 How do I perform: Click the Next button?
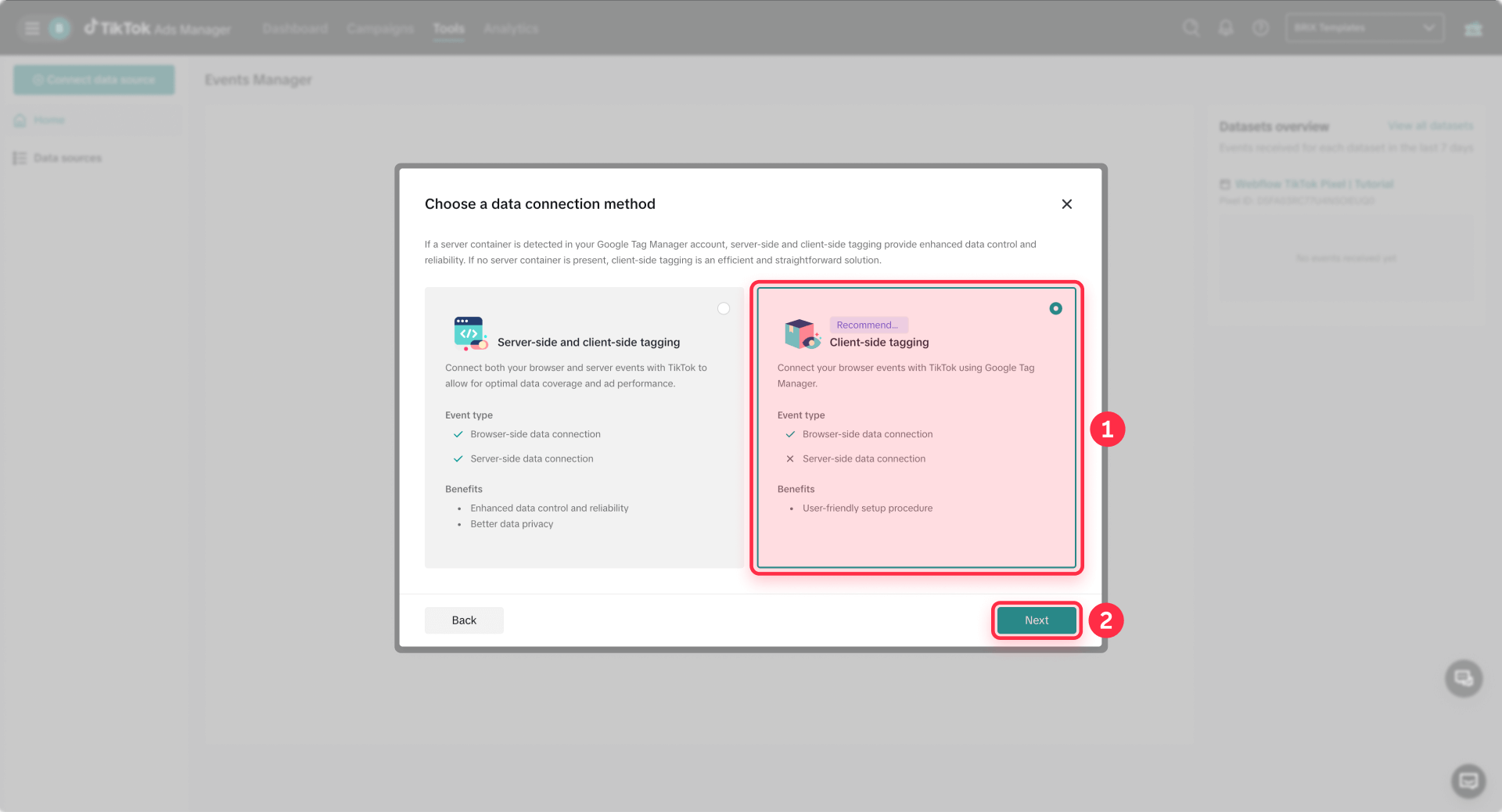point(1036,620)
